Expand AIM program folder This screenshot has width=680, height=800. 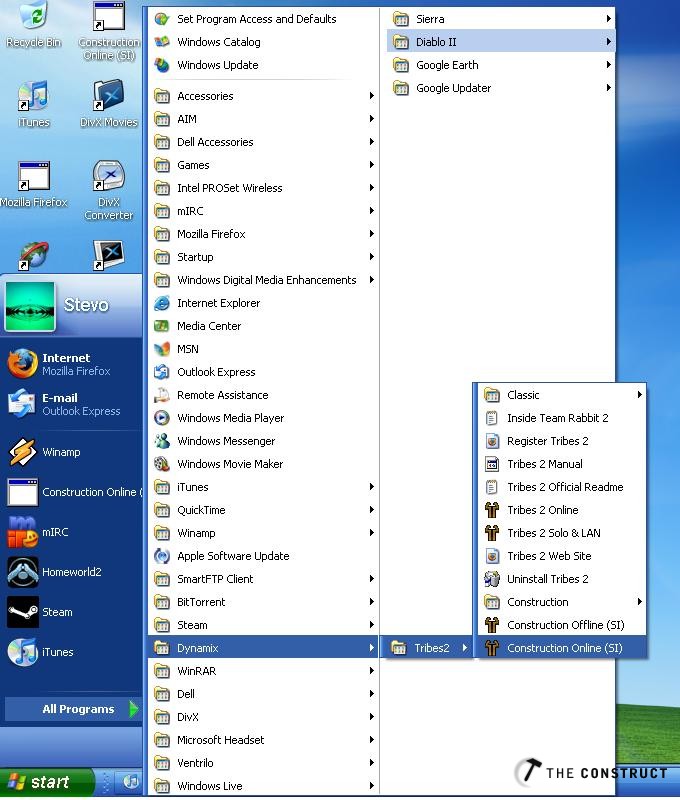(264, 119)
